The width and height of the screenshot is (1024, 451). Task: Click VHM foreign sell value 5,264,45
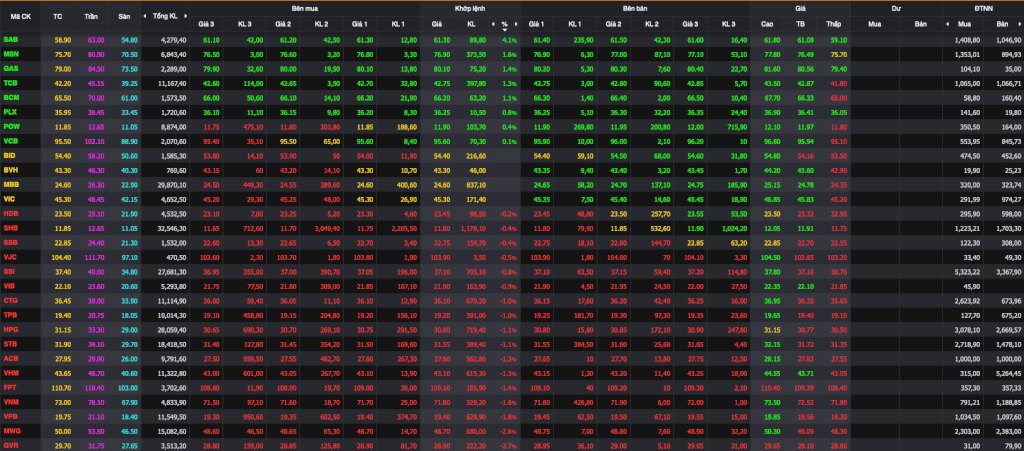click(1009, 373)
